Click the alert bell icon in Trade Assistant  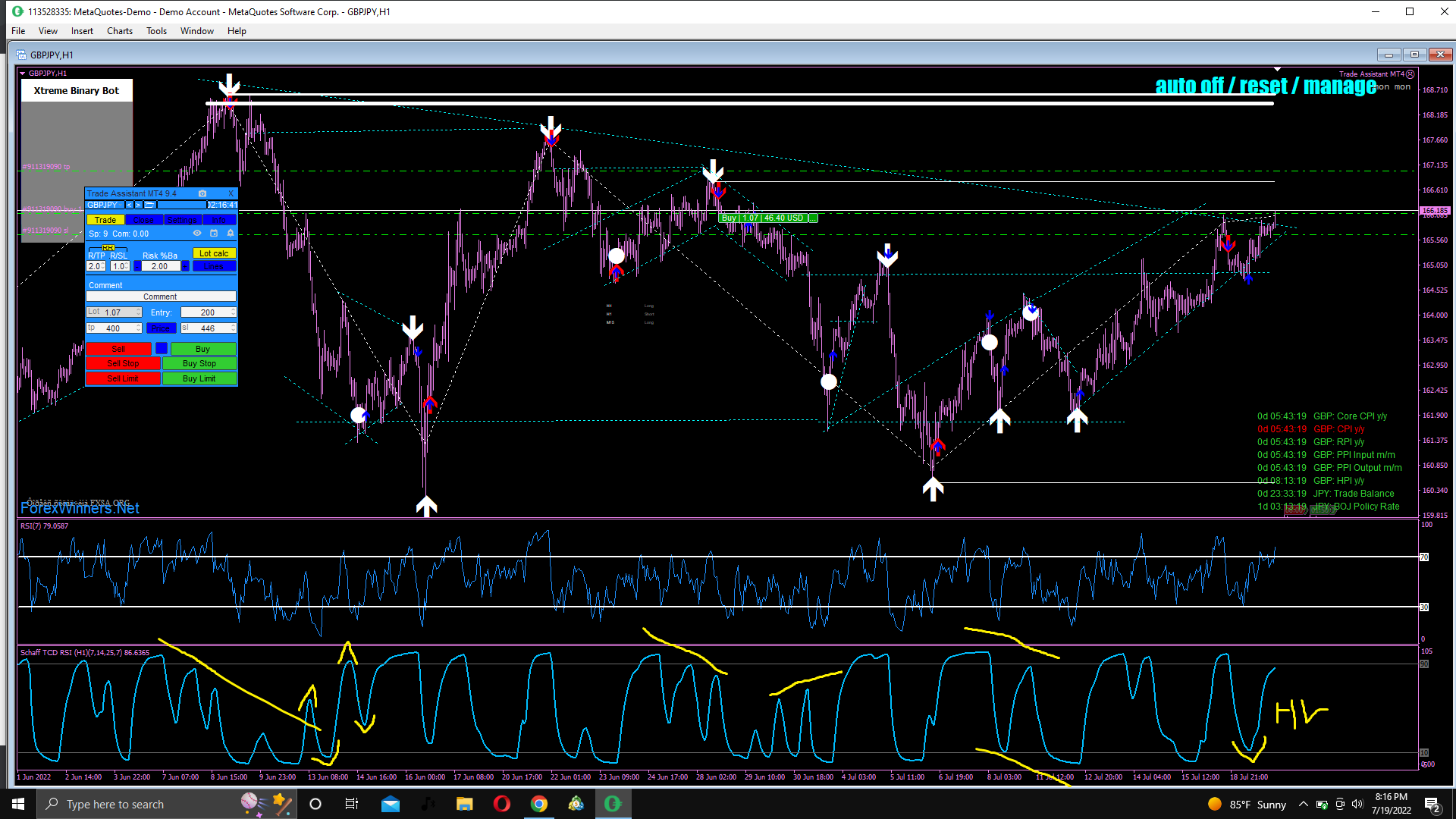pyautogui.click(x=231, y=233)
